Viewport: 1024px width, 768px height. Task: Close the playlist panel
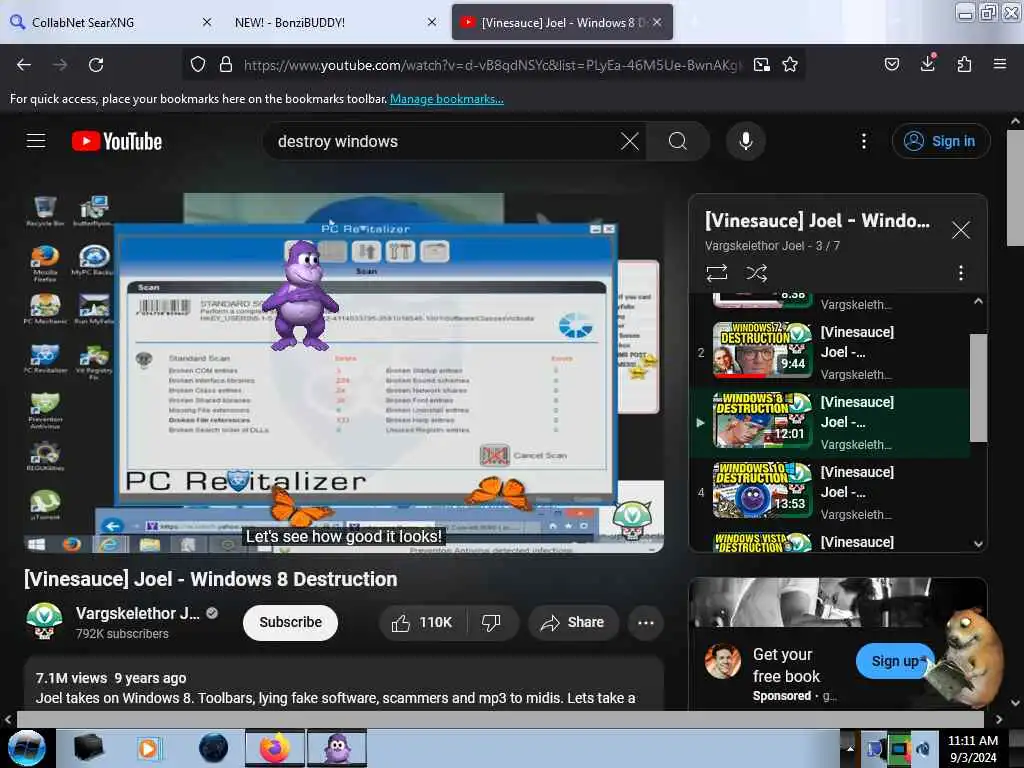pos(960,230)
